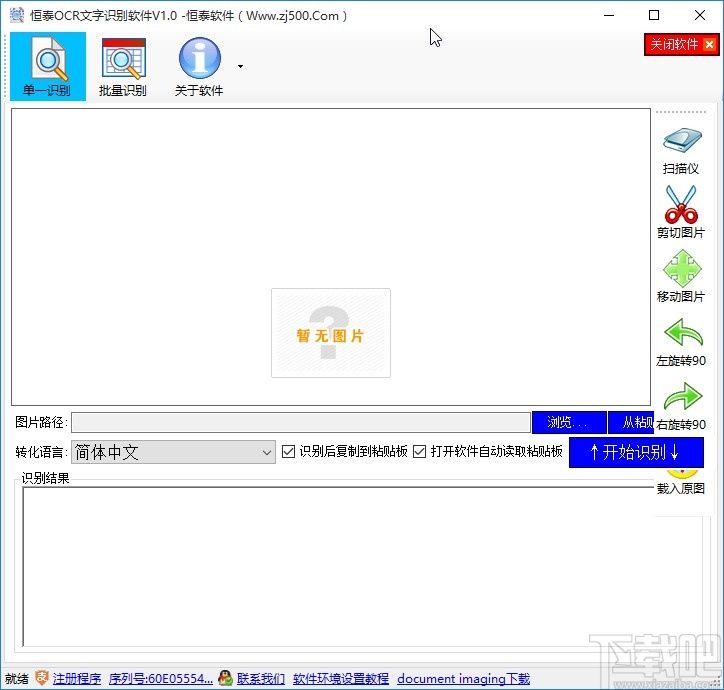Click the 暂无图片 placeholder thumbnail
Image resolution: width=724 pixels, height=690 pixels.
(331, 333)
